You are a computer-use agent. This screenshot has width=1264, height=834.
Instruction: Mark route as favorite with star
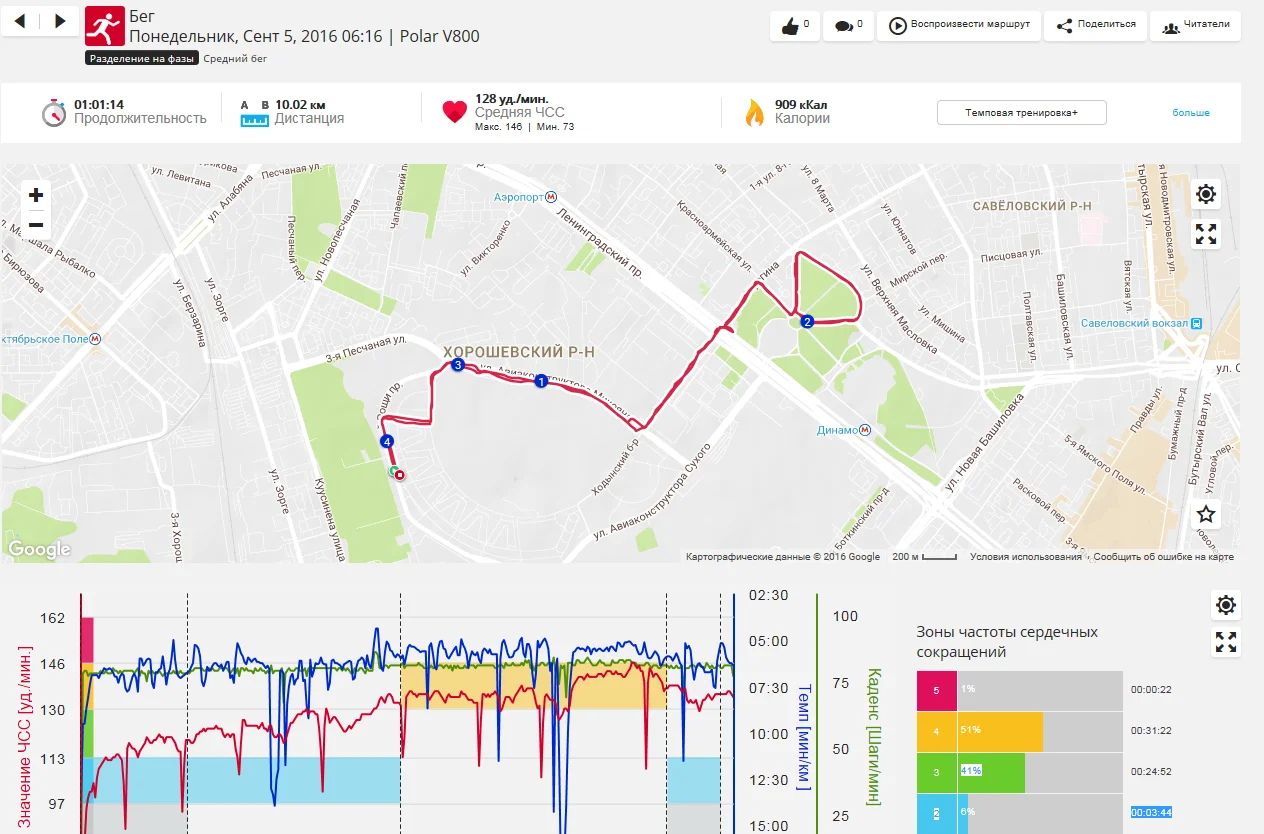click(x=1206, y=514)
